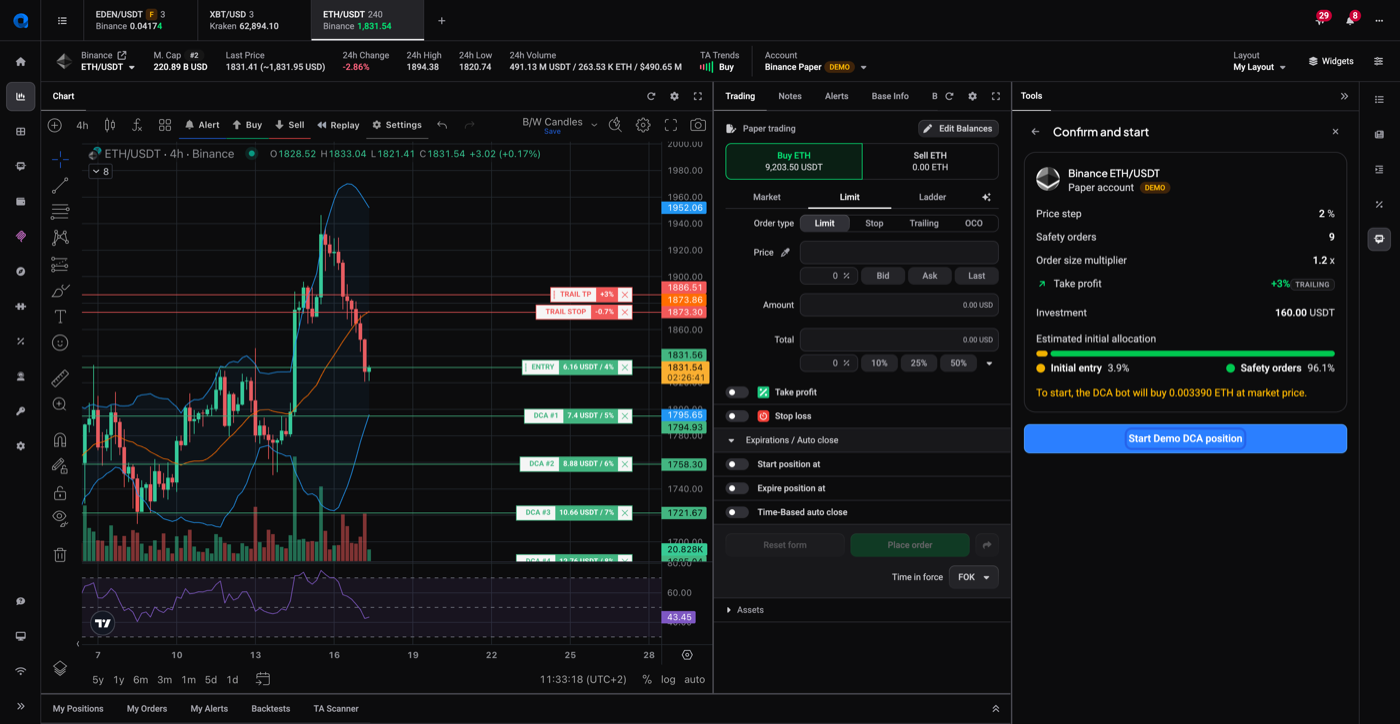The image size is (1400, 724).
Task: Open the My Orders bottom tab
Action: click(x=147, y=709)
